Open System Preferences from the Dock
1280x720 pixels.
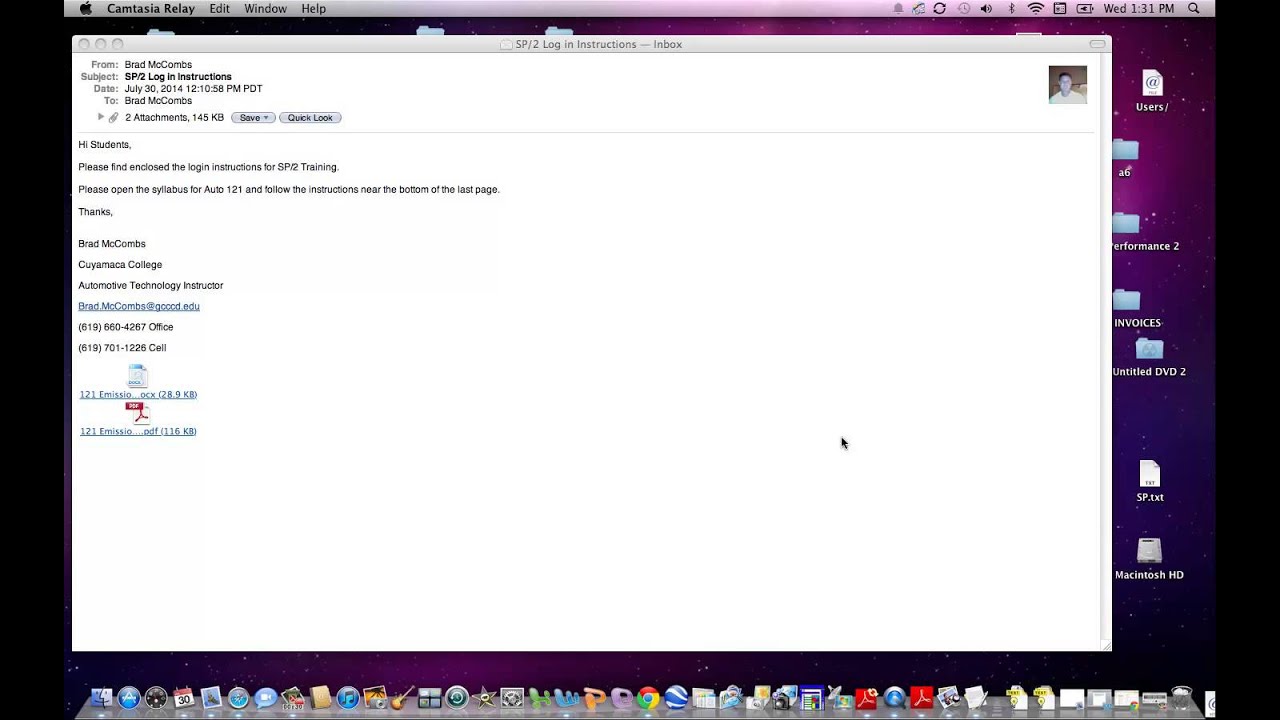[511, 698]
